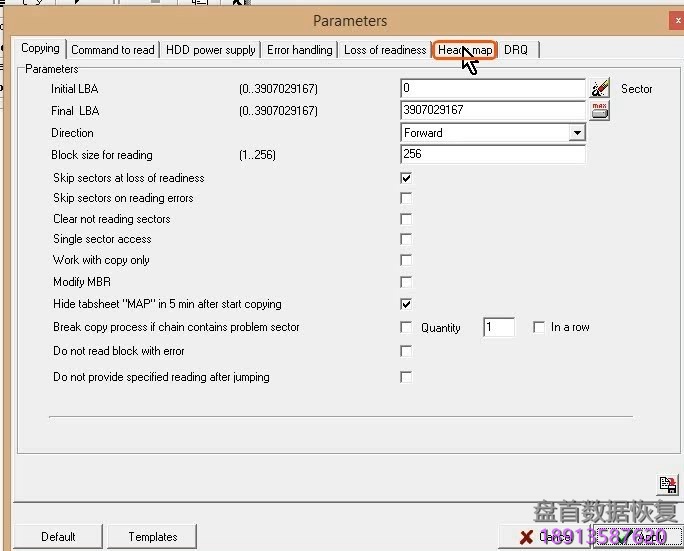Open the Direction dropdown arrow
This screenshot has width=684, height=551.
tap(577, 133)
